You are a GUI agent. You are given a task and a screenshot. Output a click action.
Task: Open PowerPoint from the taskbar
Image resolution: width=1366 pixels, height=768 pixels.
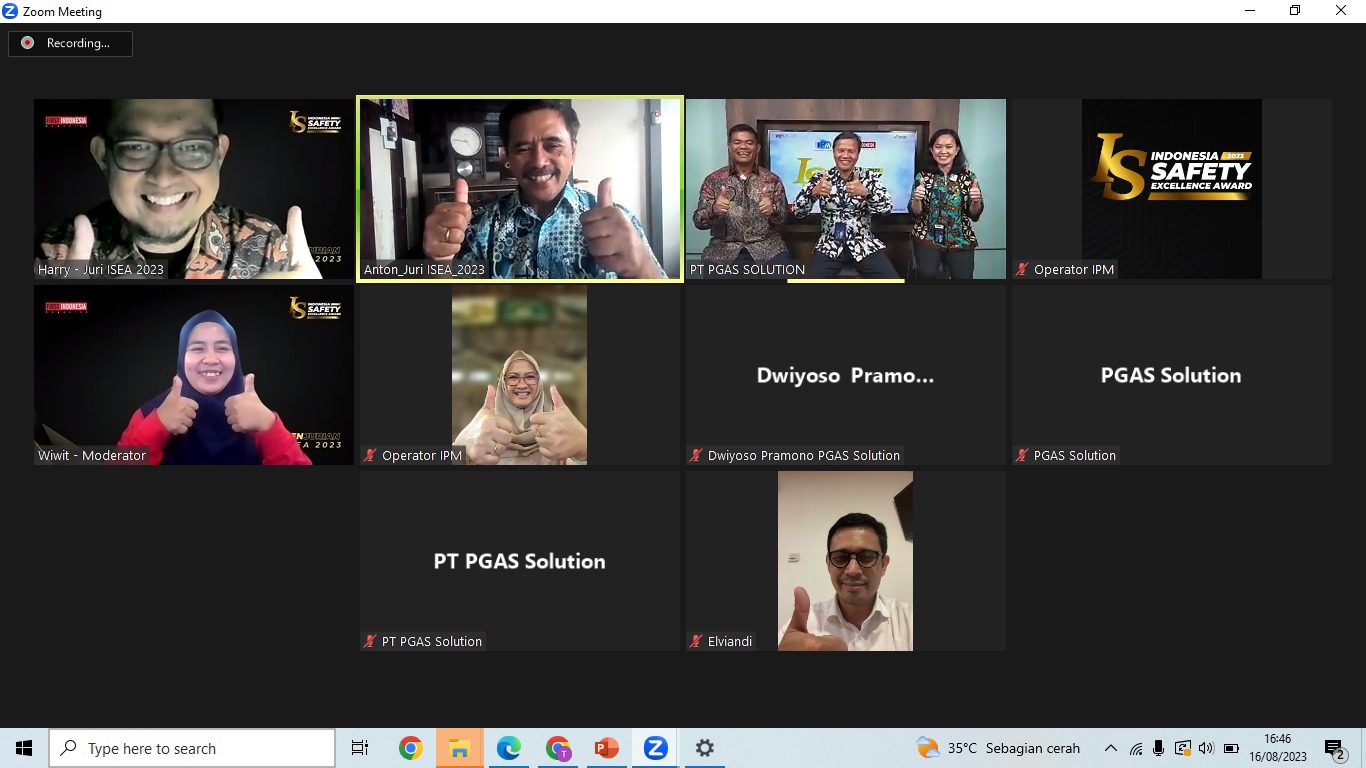tap(606, 748)
